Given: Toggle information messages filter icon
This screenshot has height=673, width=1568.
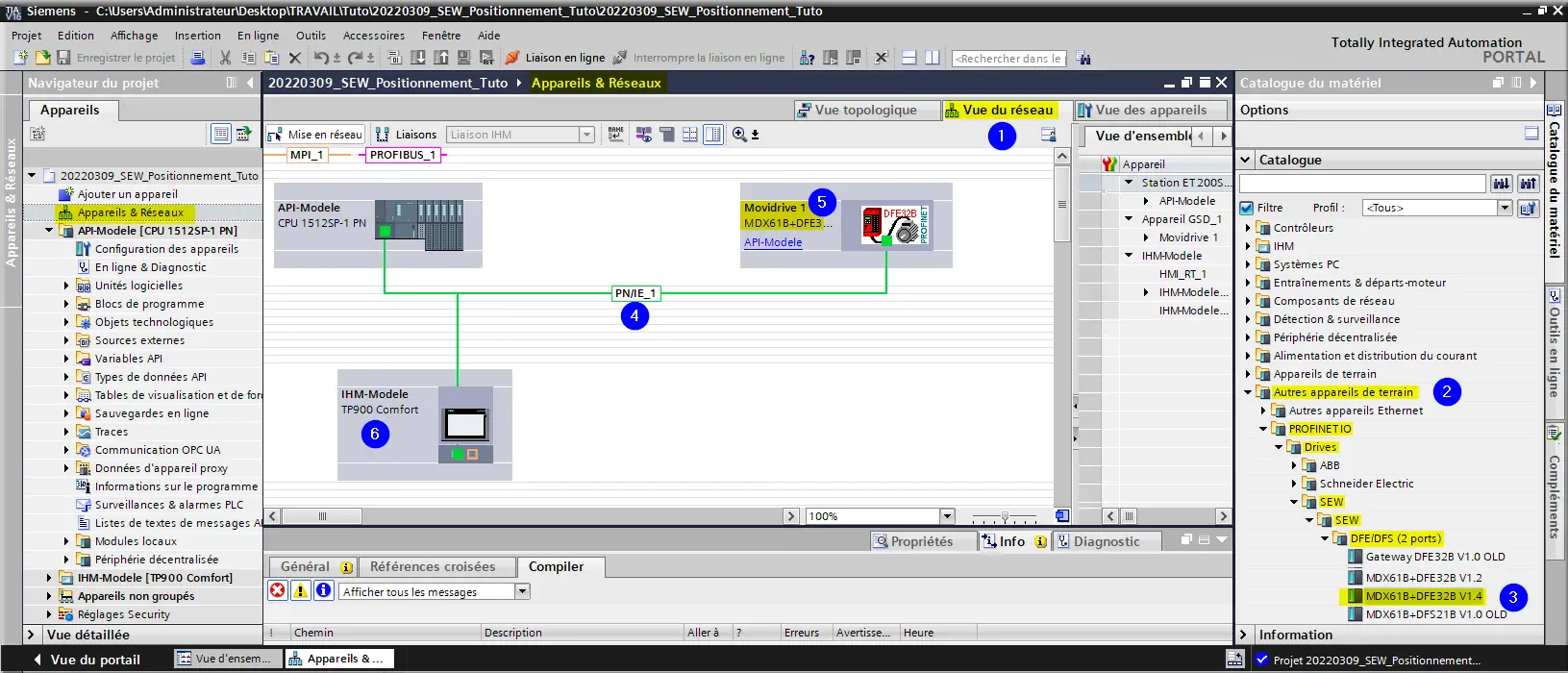Looking at the screenshot, I should [x=324, y=590].
